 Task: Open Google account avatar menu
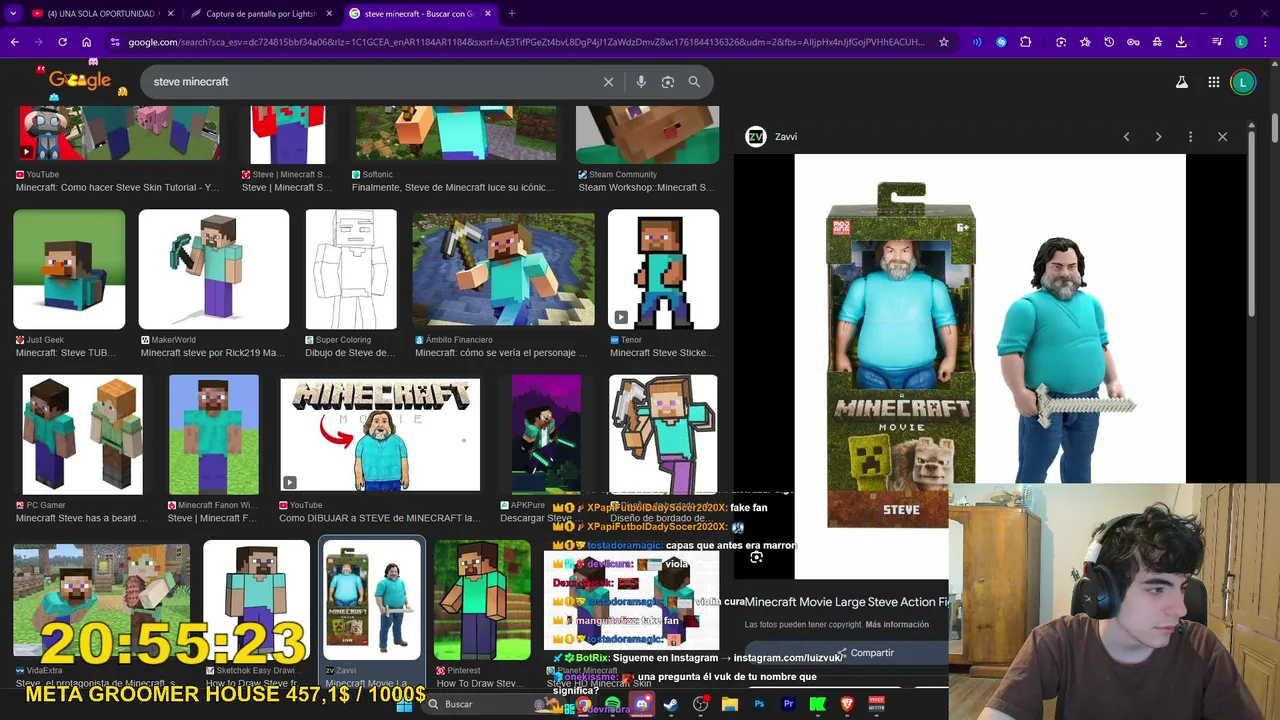1243,83
